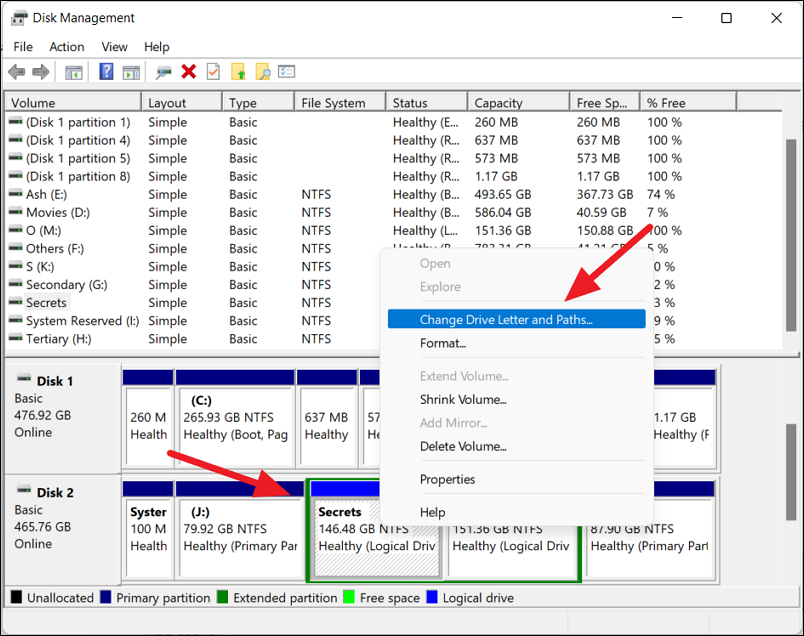This screenshot has width=804, height=636.
Task: Click the drive icon beside Secrets volume
Action: coord(16,302)
